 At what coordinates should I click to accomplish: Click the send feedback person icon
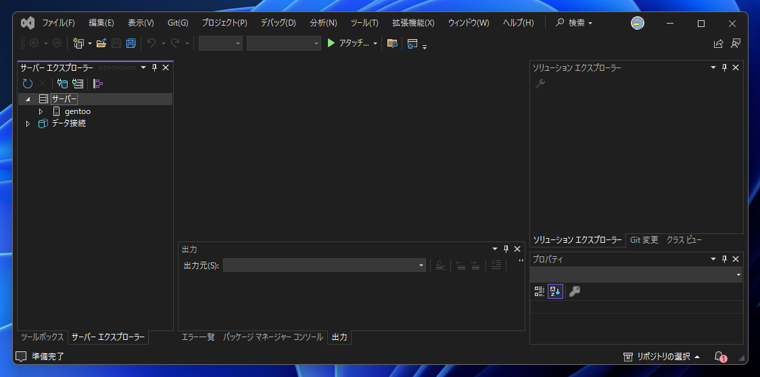coord(735,43)
